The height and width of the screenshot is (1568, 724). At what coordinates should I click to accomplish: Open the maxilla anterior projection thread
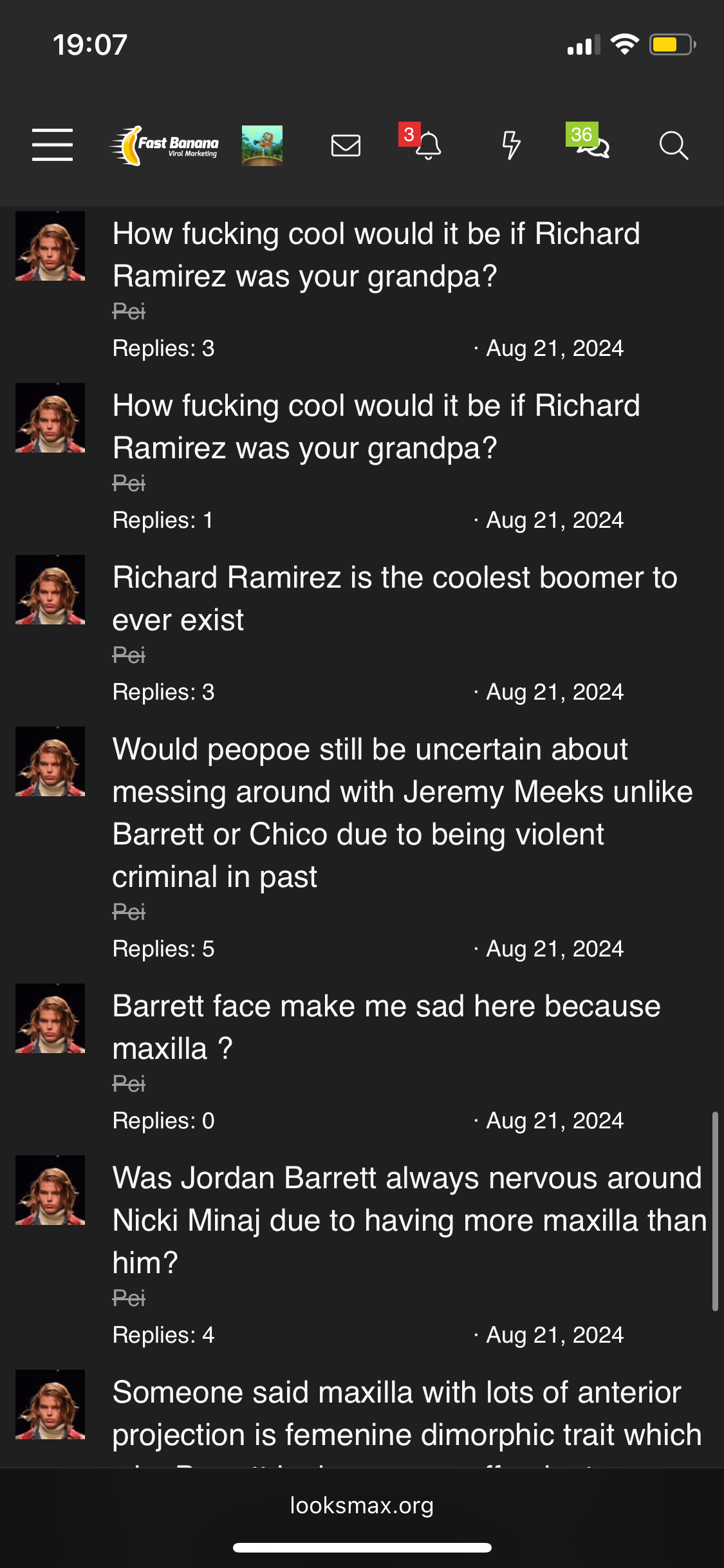coord(407,1414)
